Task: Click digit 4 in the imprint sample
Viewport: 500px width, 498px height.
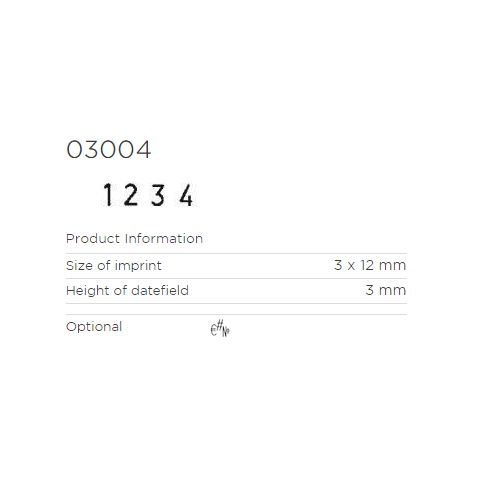Action: (186, 195)
